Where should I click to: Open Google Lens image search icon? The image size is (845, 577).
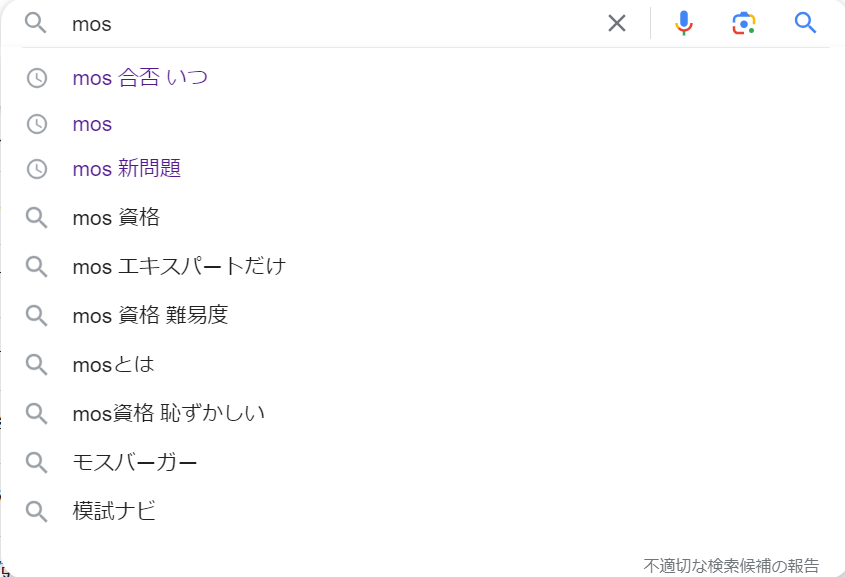tap(744, 23)
